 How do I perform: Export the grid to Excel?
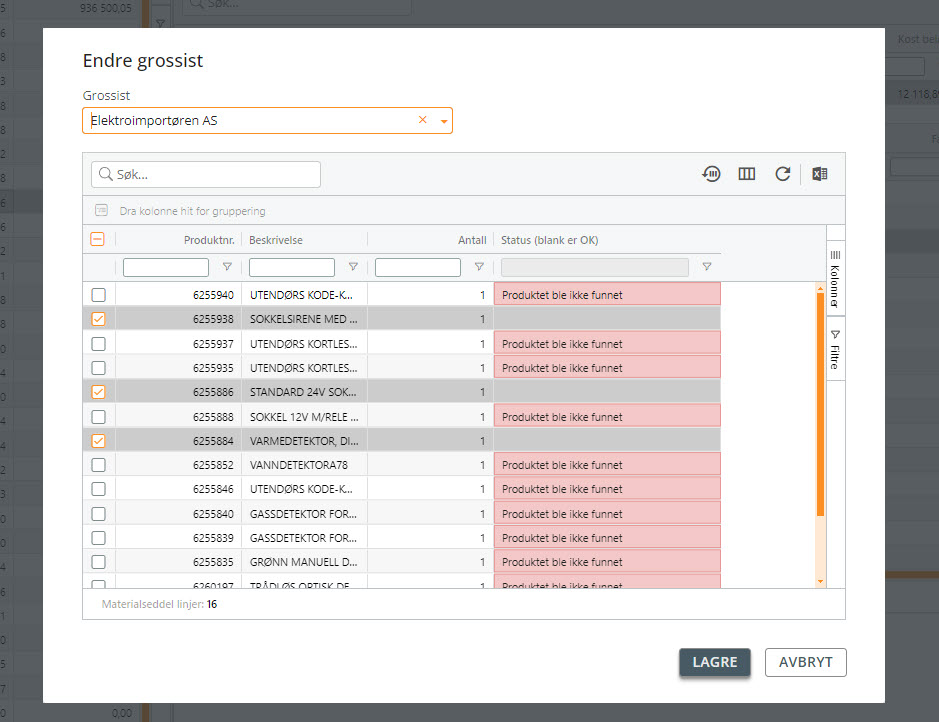(819, 174)
